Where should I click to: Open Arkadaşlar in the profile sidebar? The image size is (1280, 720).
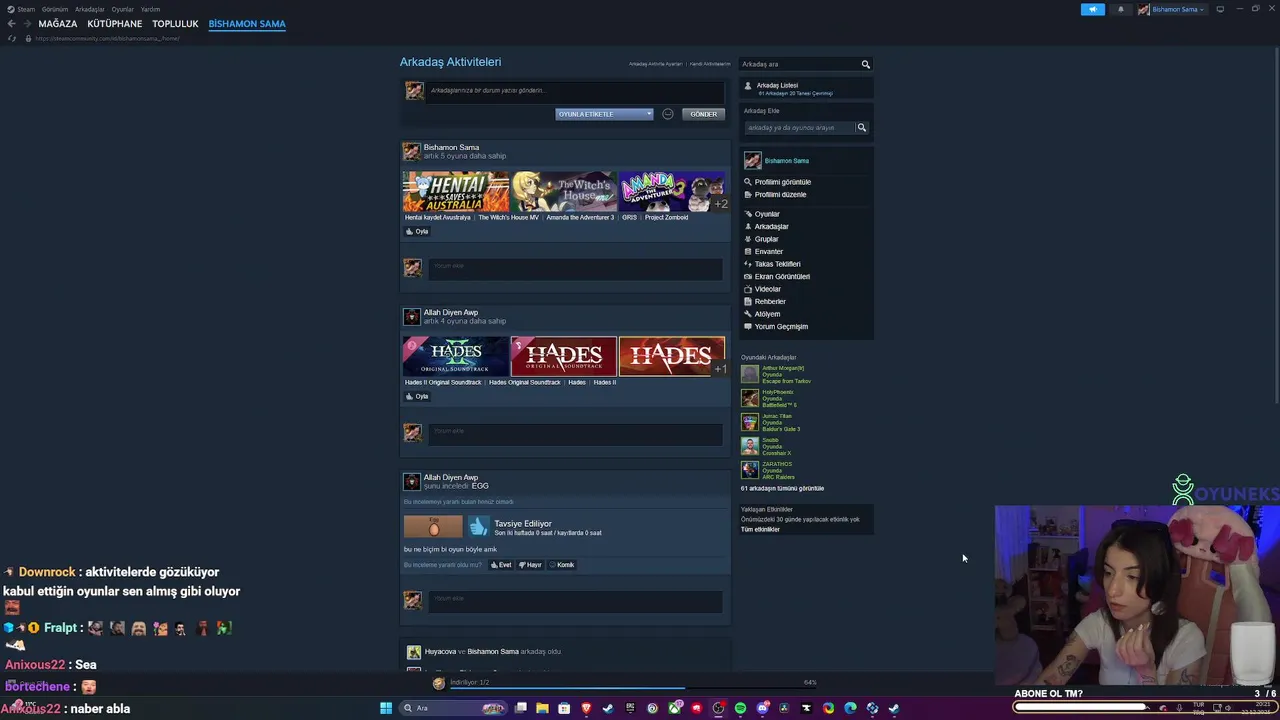[771, 226]
